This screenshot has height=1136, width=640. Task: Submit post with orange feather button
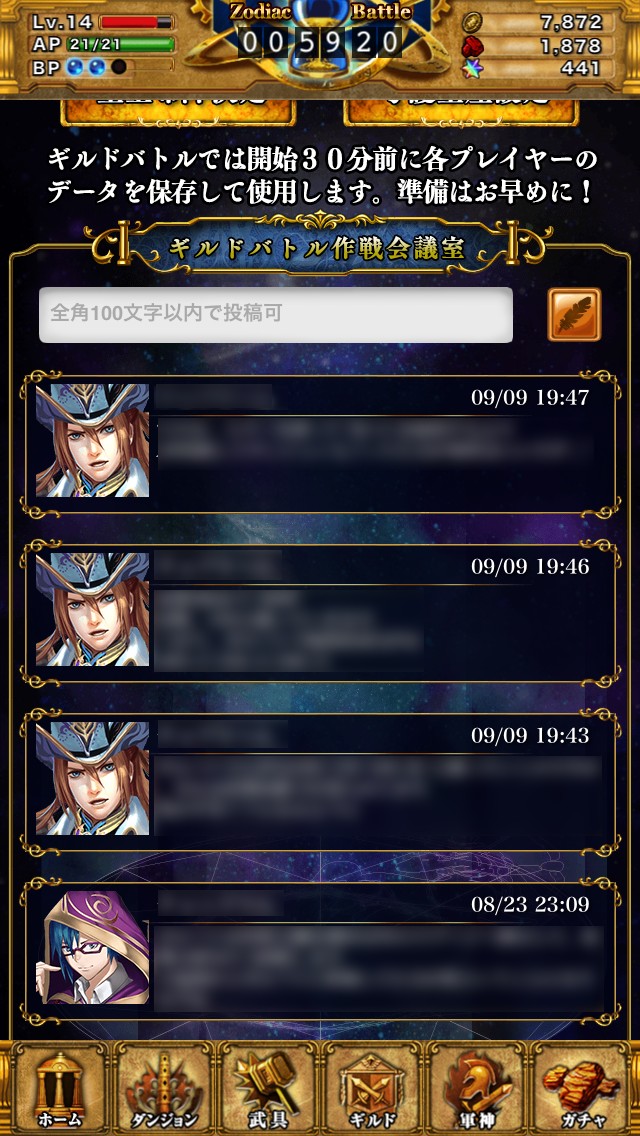pyautogui.click(x=574, y=314)
